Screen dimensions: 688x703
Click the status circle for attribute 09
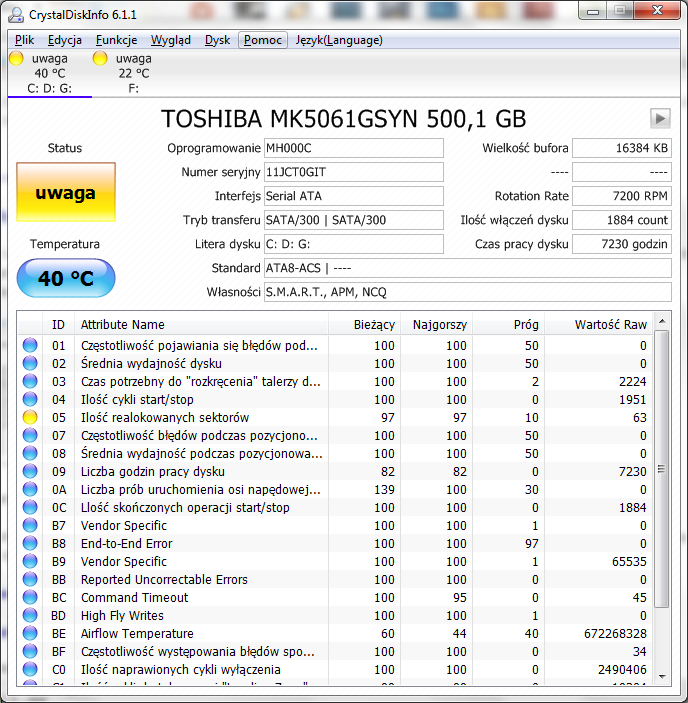pyautogui.click(x=30, y=471)
